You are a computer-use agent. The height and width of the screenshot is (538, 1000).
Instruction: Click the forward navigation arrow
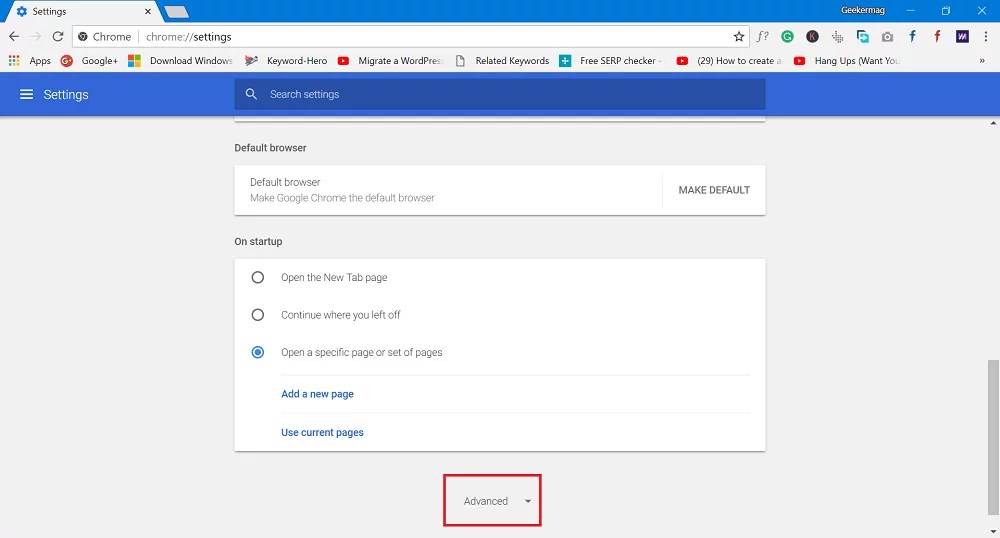pos(36,36)
